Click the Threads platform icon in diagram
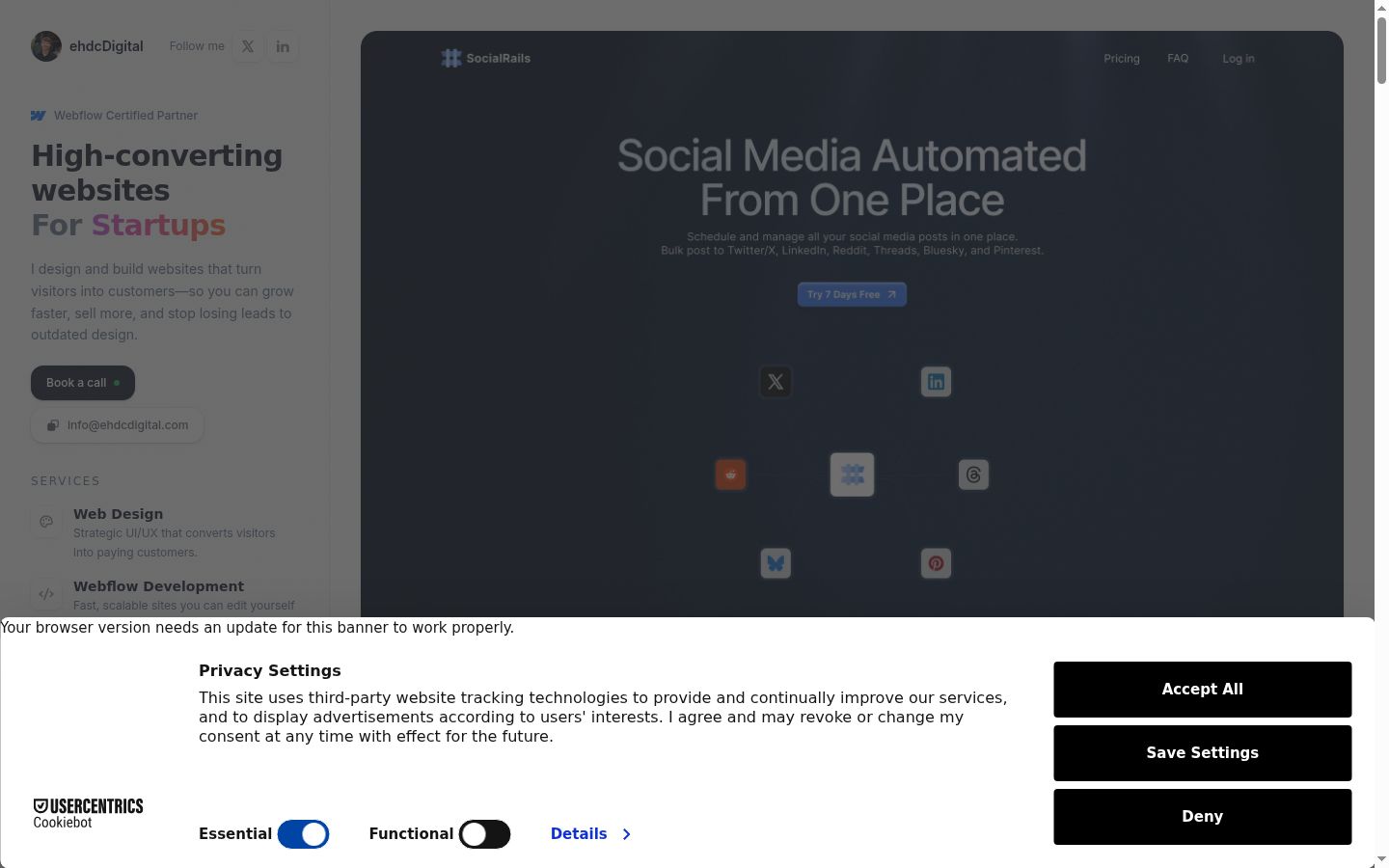1389x868 pixels. point(973,475)
